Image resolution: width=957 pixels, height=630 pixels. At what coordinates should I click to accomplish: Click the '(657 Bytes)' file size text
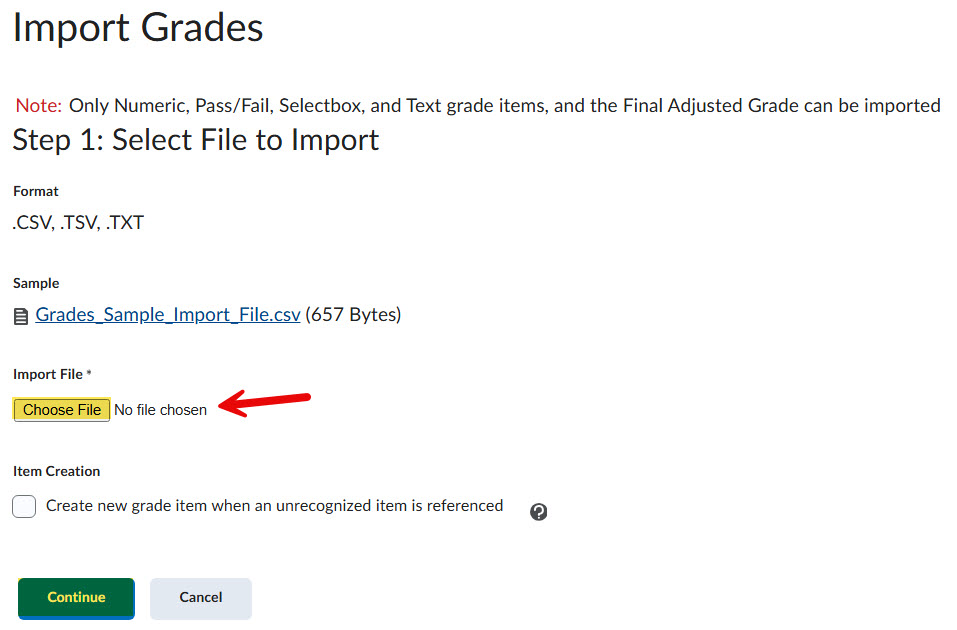pos(353,315)
